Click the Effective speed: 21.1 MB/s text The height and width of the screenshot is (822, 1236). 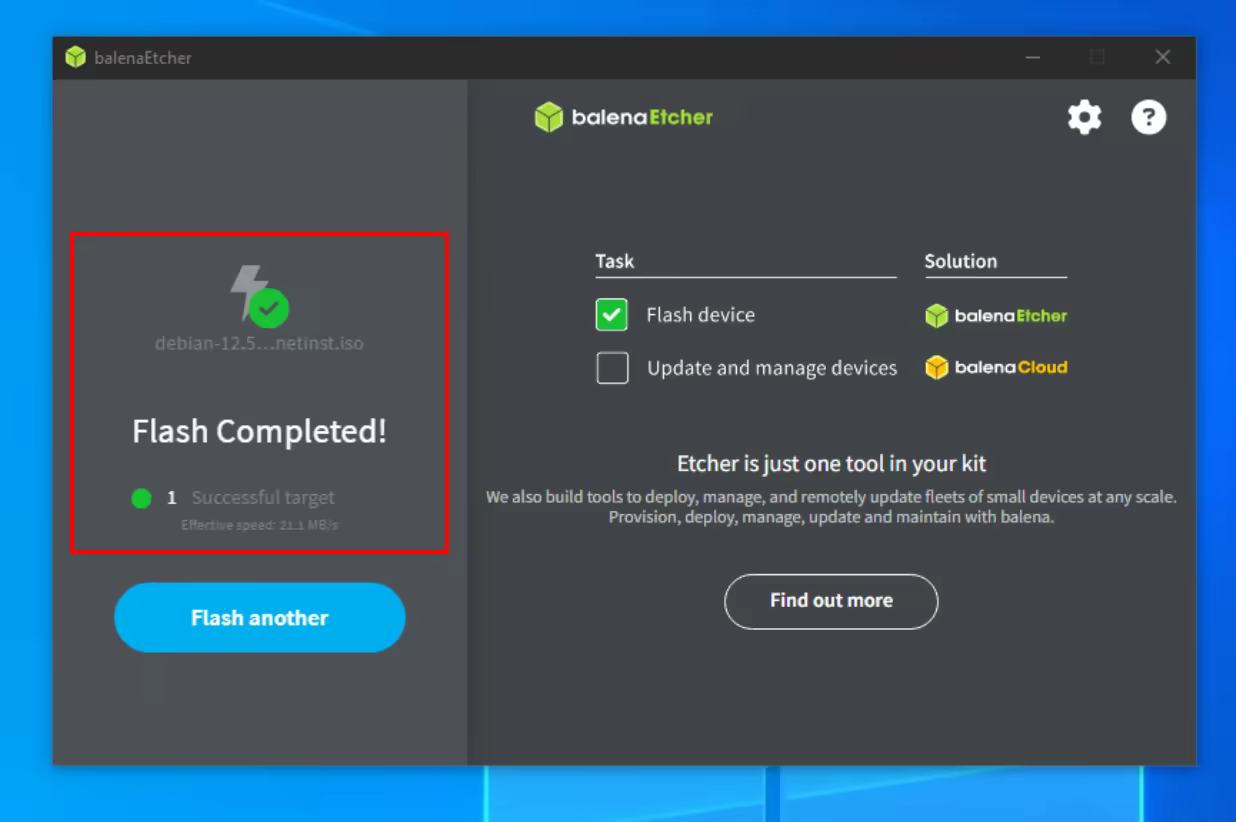pos(260,524)
